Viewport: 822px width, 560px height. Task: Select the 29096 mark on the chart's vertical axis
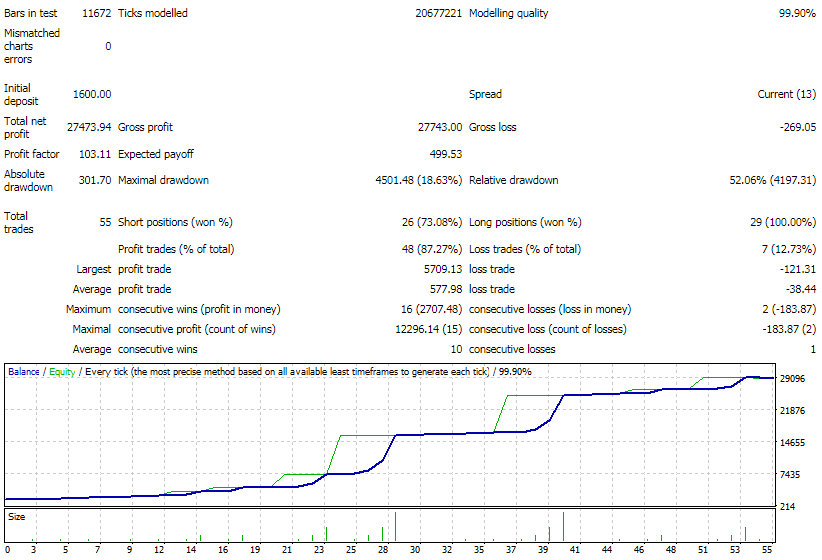[x=793, y=379]
